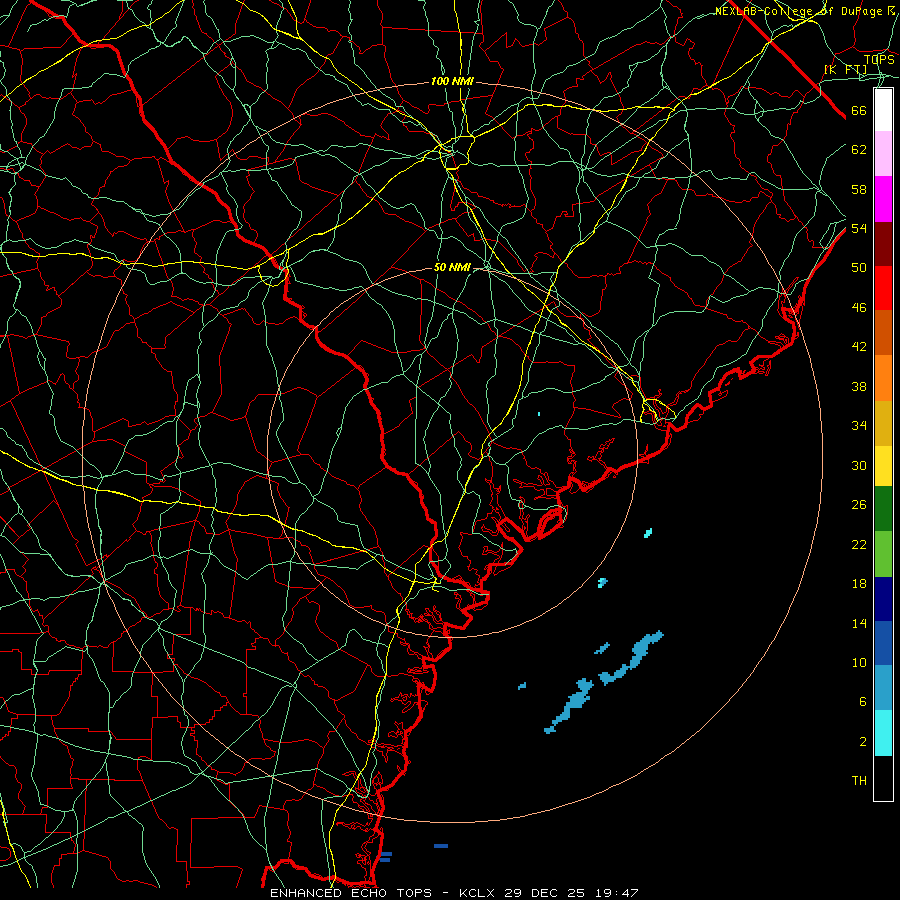Click the gold swatch near 34
Screen dimensions: 900x900
click(x=883, y=423)
